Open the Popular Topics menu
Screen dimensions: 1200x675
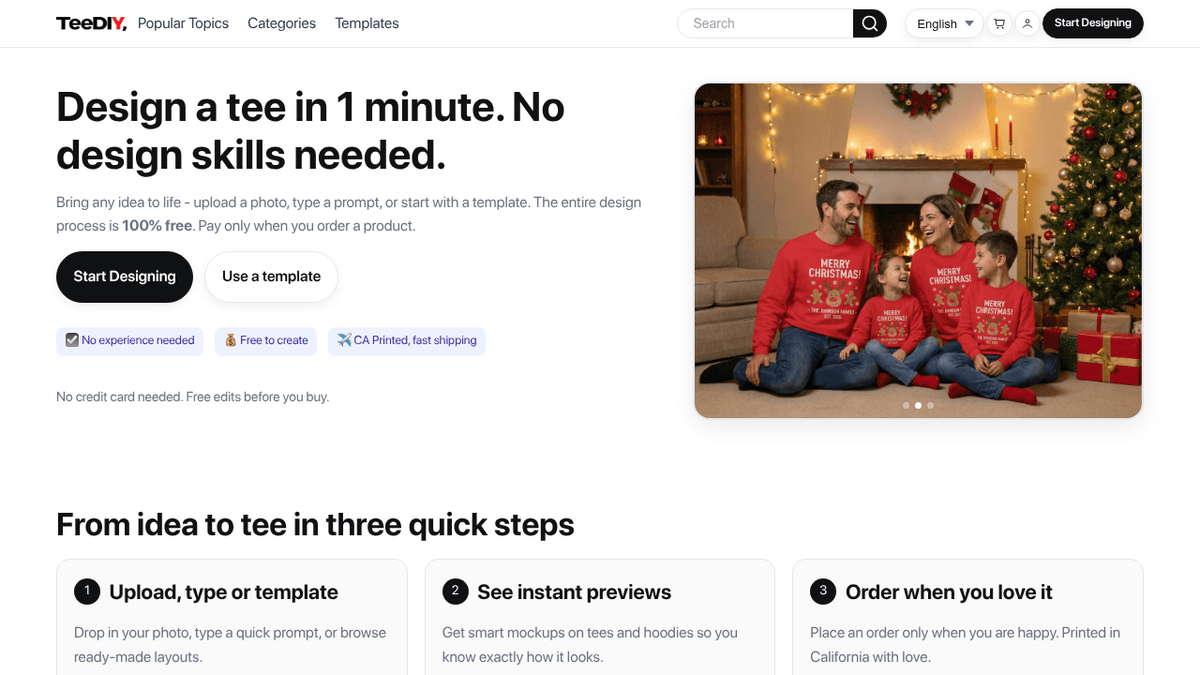tap(183, 23)
